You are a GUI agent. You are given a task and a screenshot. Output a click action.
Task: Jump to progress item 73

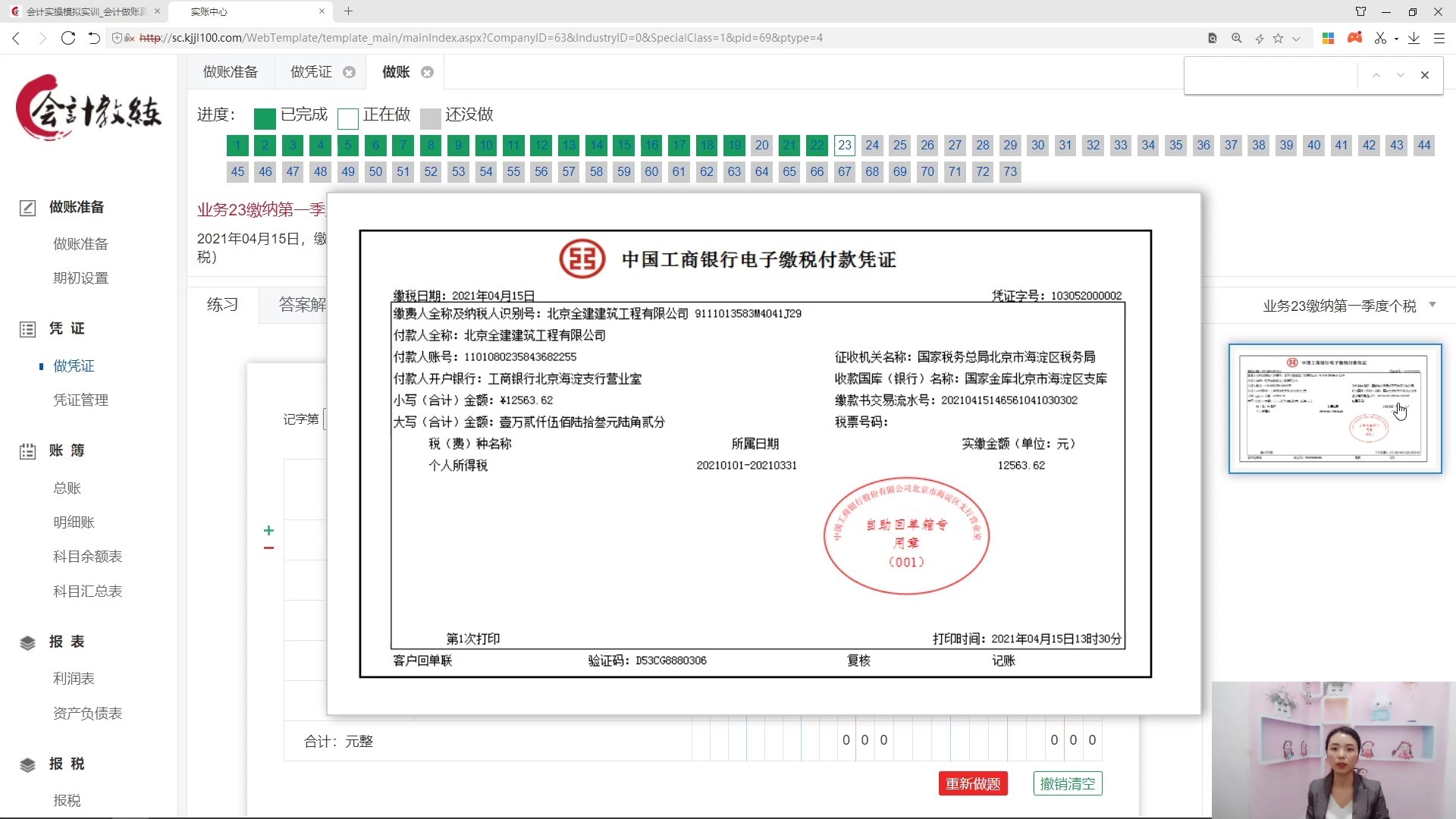coord(1010,171)
